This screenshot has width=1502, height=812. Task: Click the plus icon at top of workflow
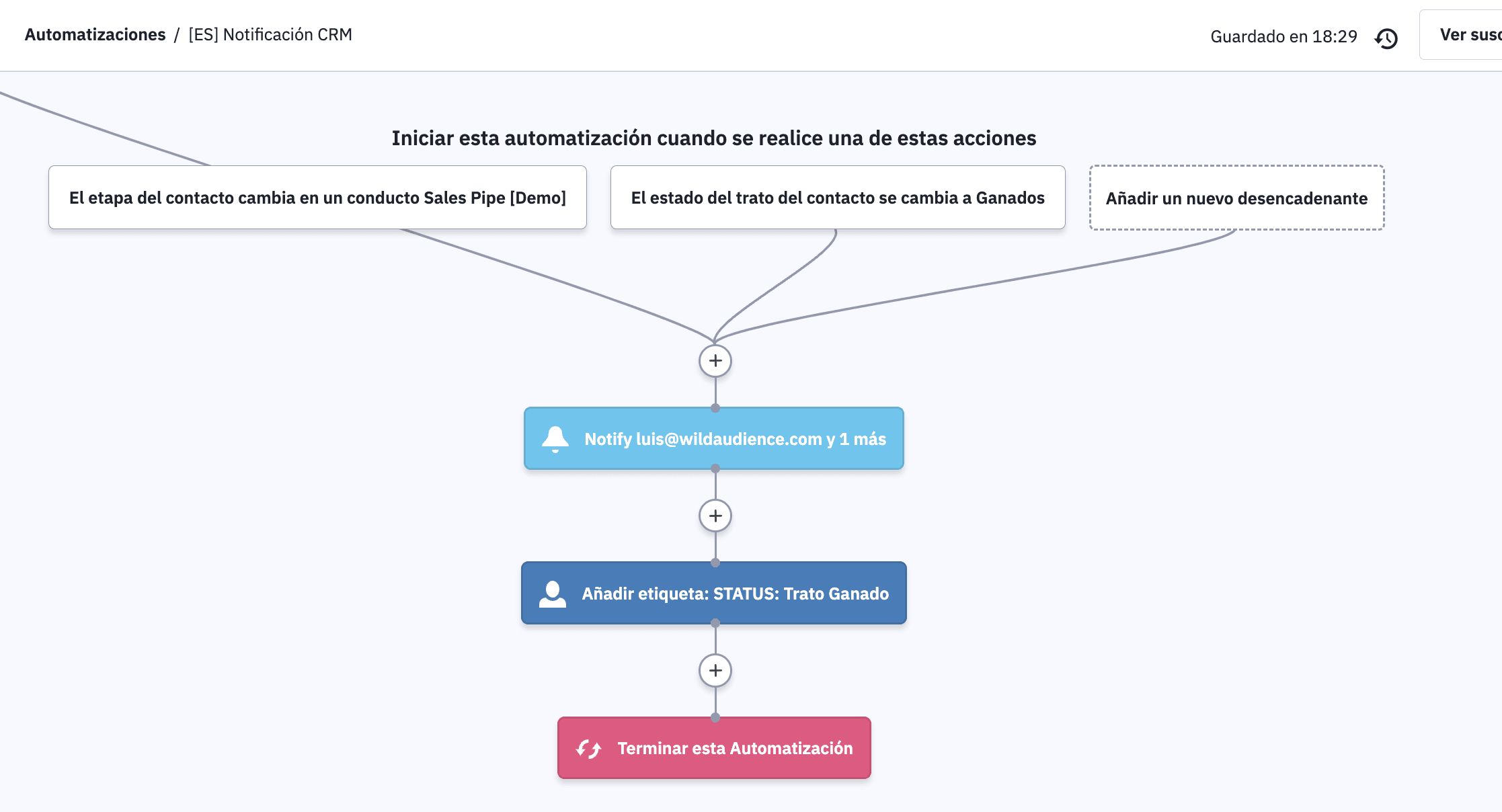(714, 360)
